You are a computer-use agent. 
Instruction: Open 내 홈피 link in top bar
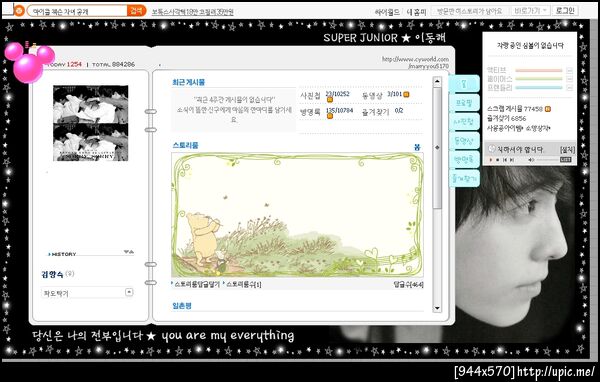tap(416, 12)
